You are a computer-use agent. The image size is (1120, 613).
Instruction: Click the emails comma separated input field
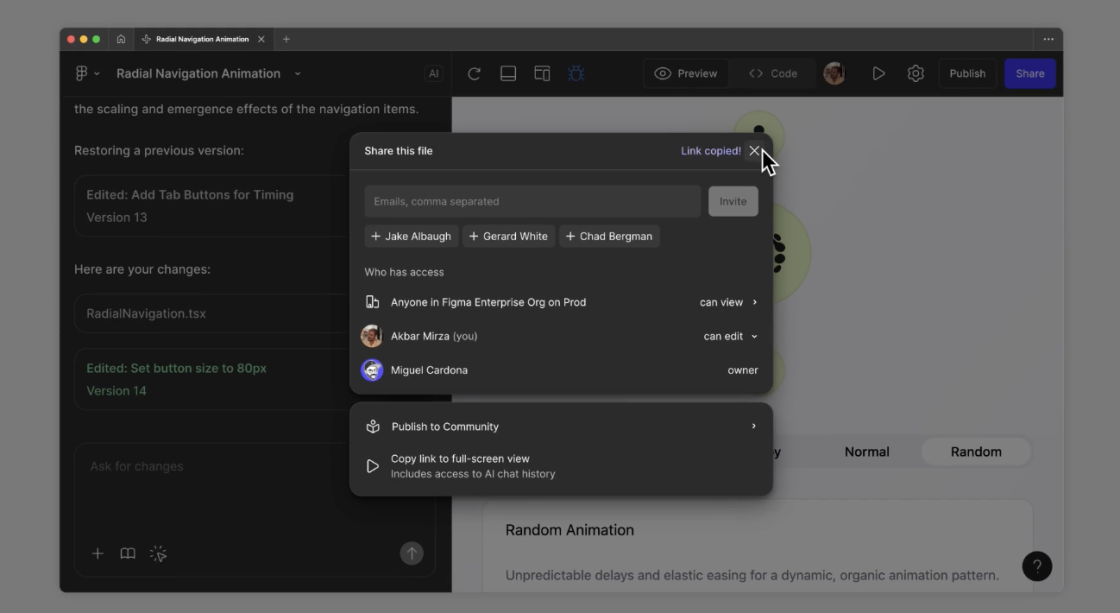532,201
